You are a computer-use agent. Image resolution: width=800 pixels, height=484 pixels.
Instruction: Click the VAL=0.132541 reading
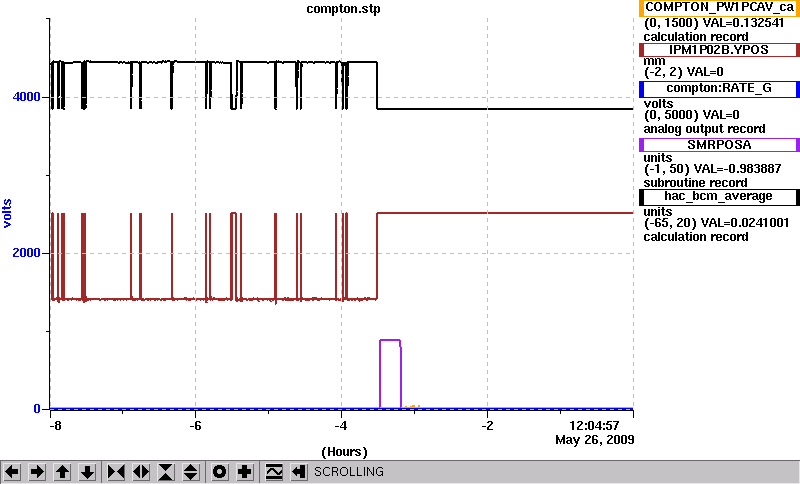point(743,23)
